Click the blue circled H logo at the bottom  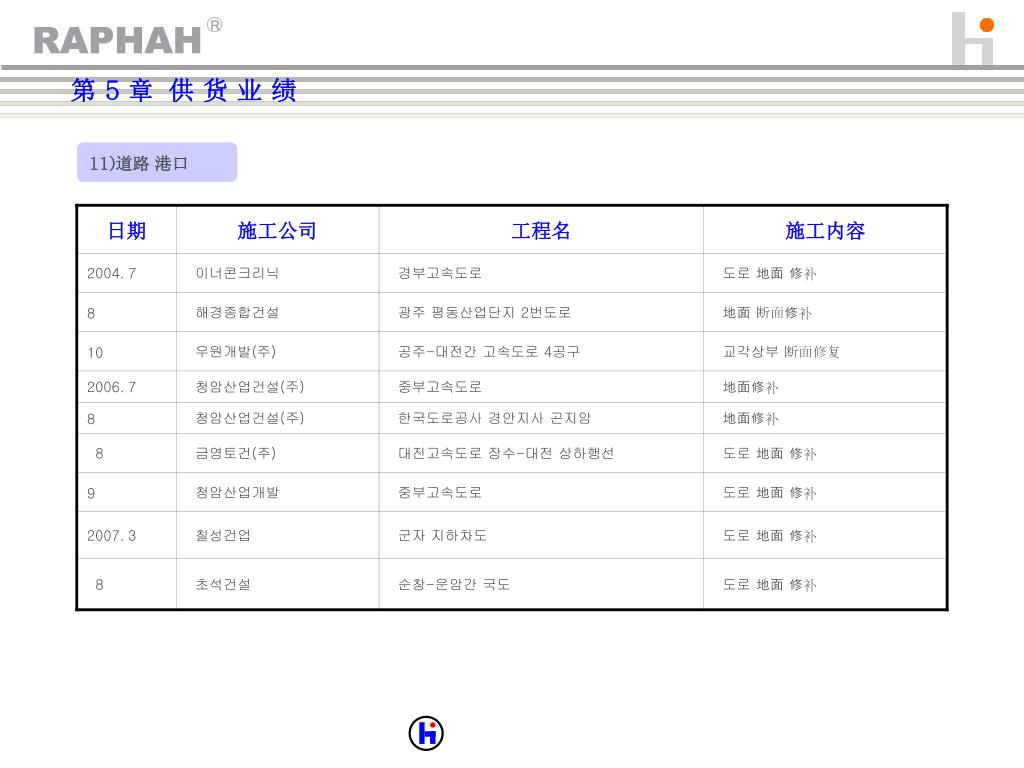(x=426, y=733)
